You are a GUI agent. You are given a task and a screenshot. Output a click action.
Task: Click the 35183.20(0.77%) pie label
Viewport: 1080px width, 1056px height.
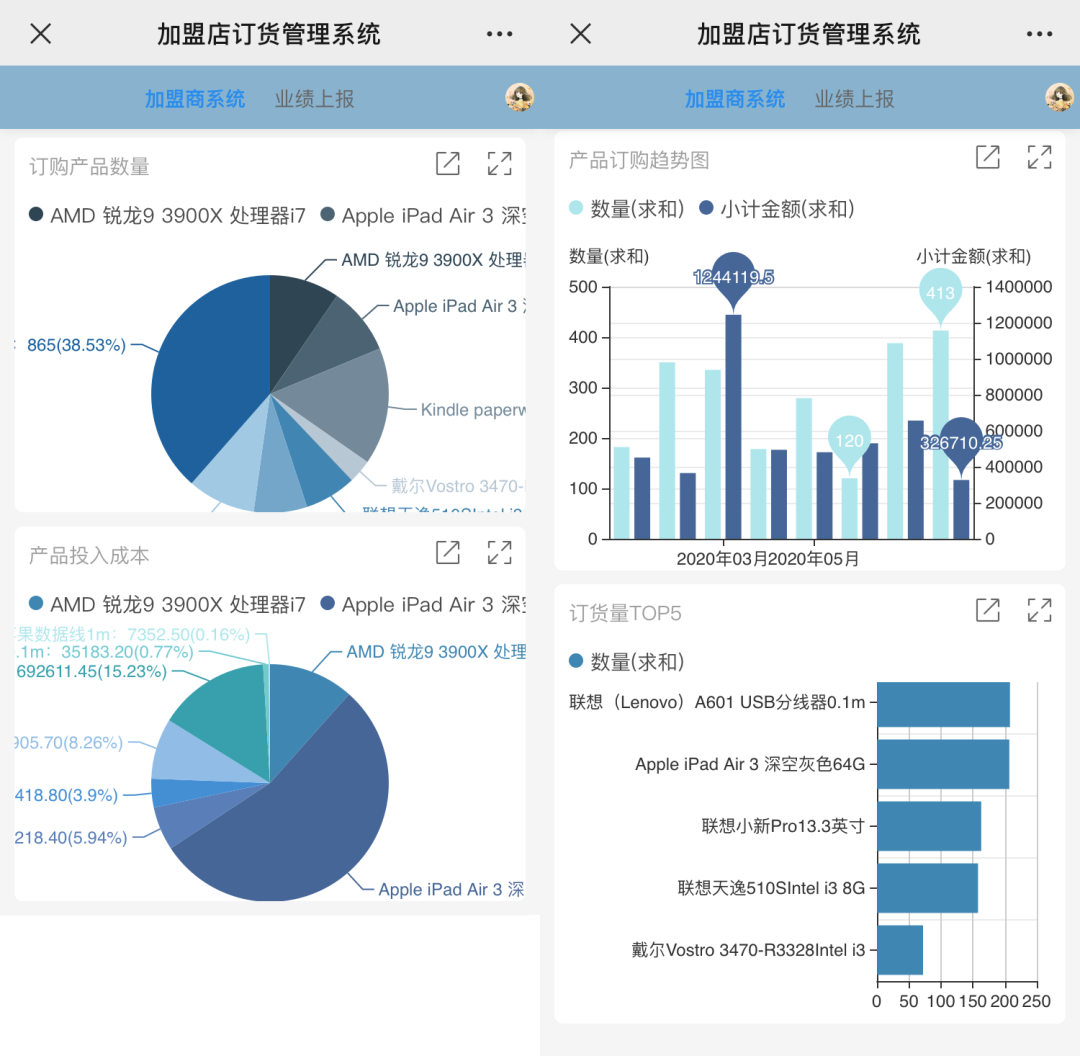(x=127, y=652)
